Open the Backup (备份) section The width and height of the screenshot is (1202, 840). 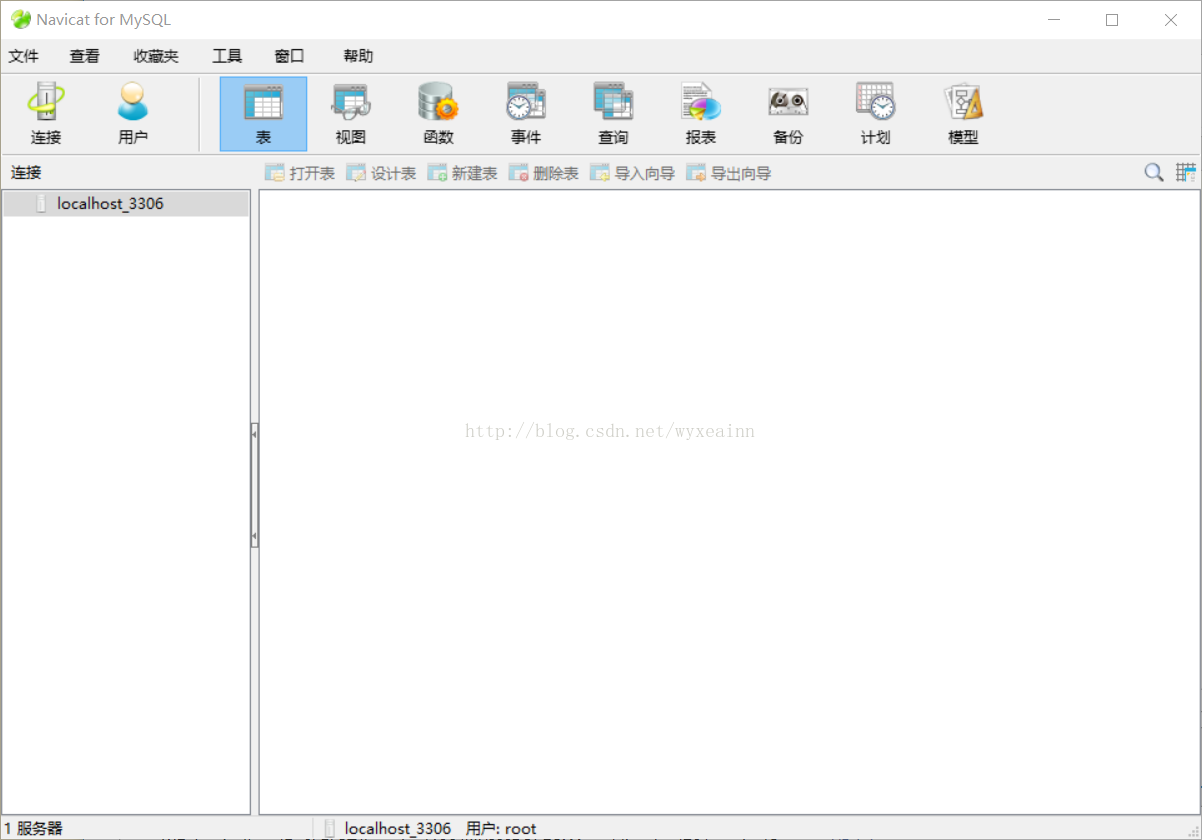(x=788, y=114)
